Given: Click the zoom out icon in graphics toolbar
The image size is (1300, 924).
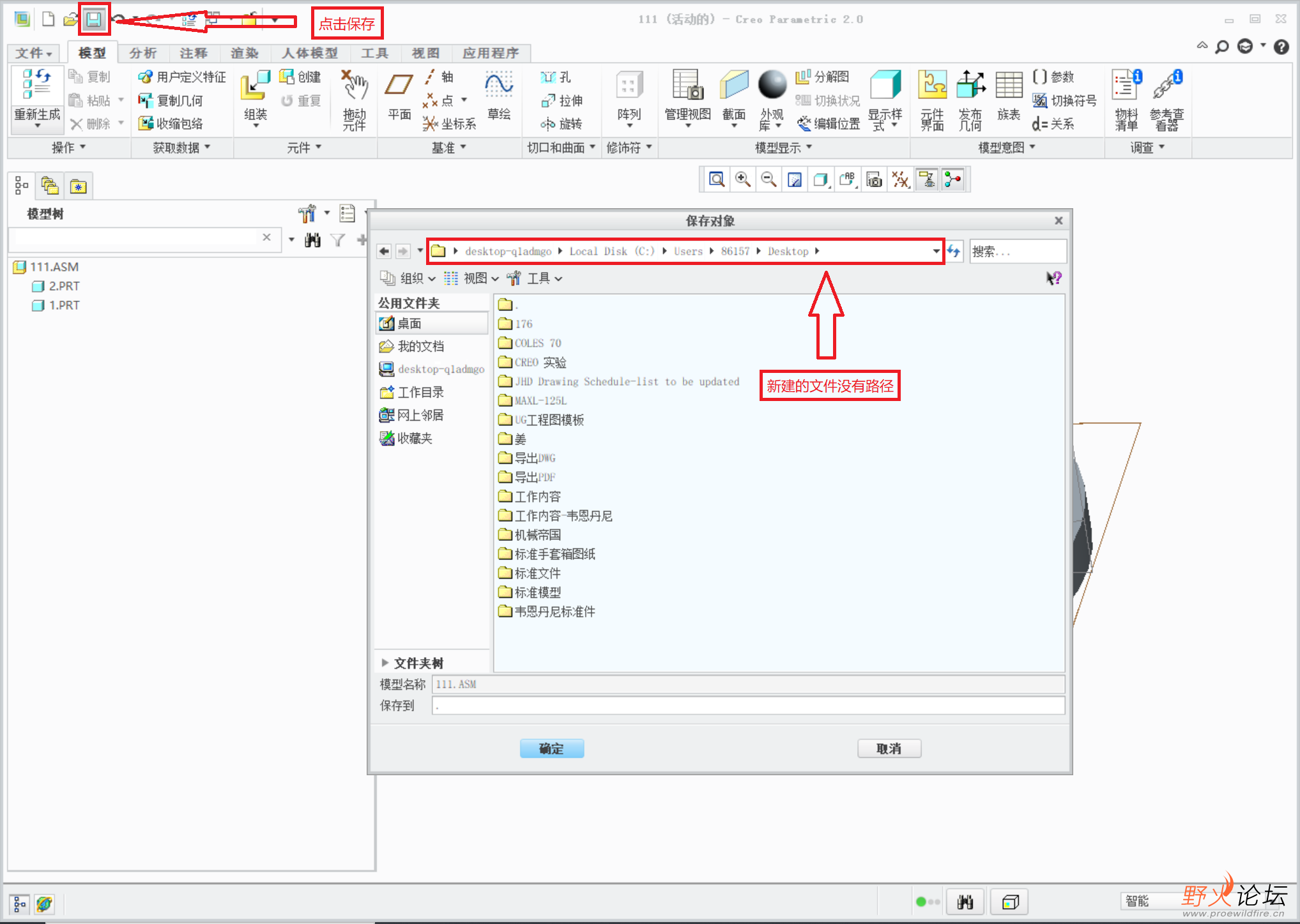Looking at the screenshot, I should [x=769, y=179].
